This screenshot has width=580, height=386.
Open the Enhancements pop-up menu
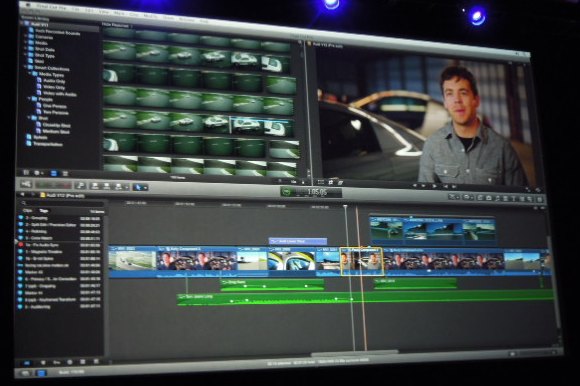[x=453, y=197]
